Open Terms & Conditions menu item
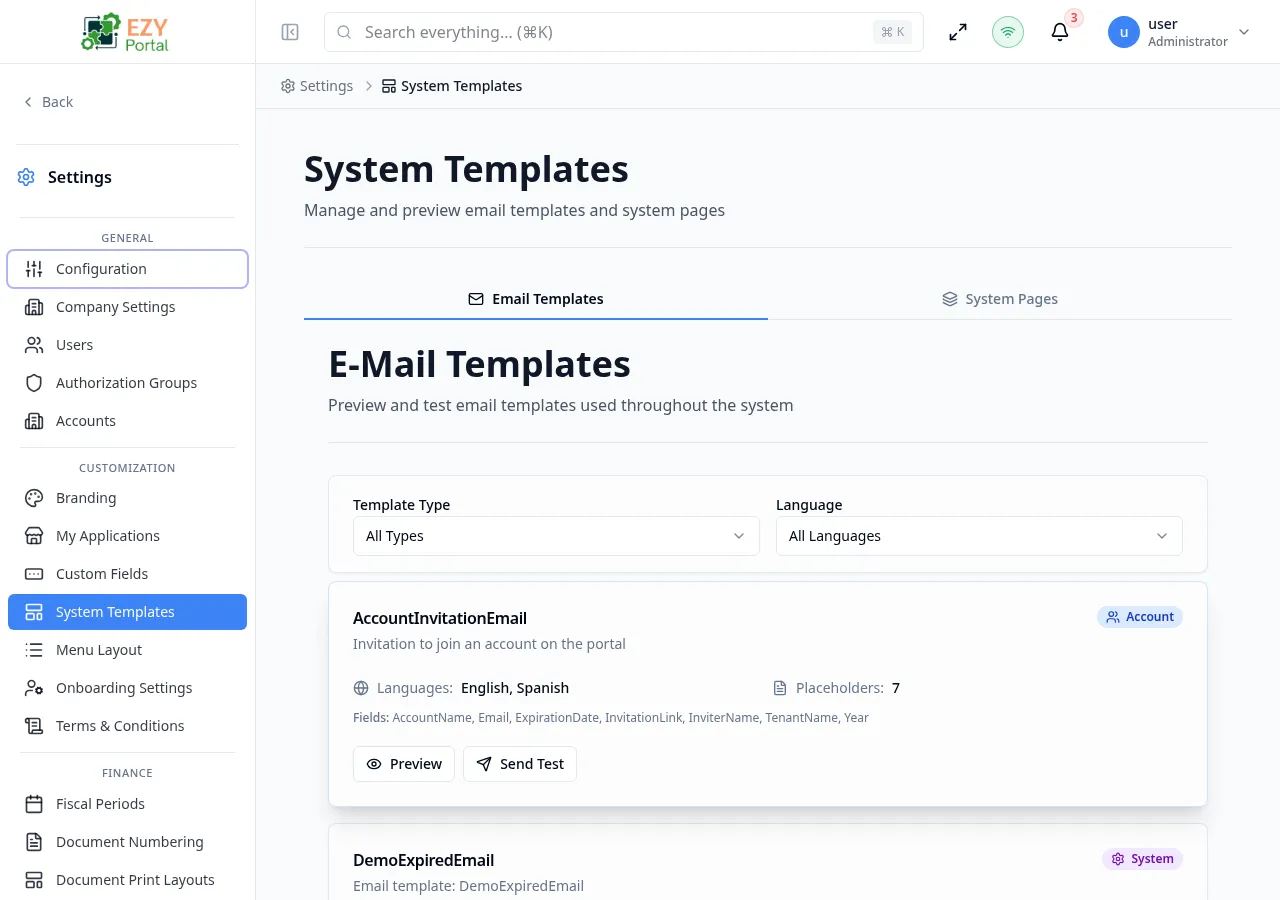 point(128,726)
